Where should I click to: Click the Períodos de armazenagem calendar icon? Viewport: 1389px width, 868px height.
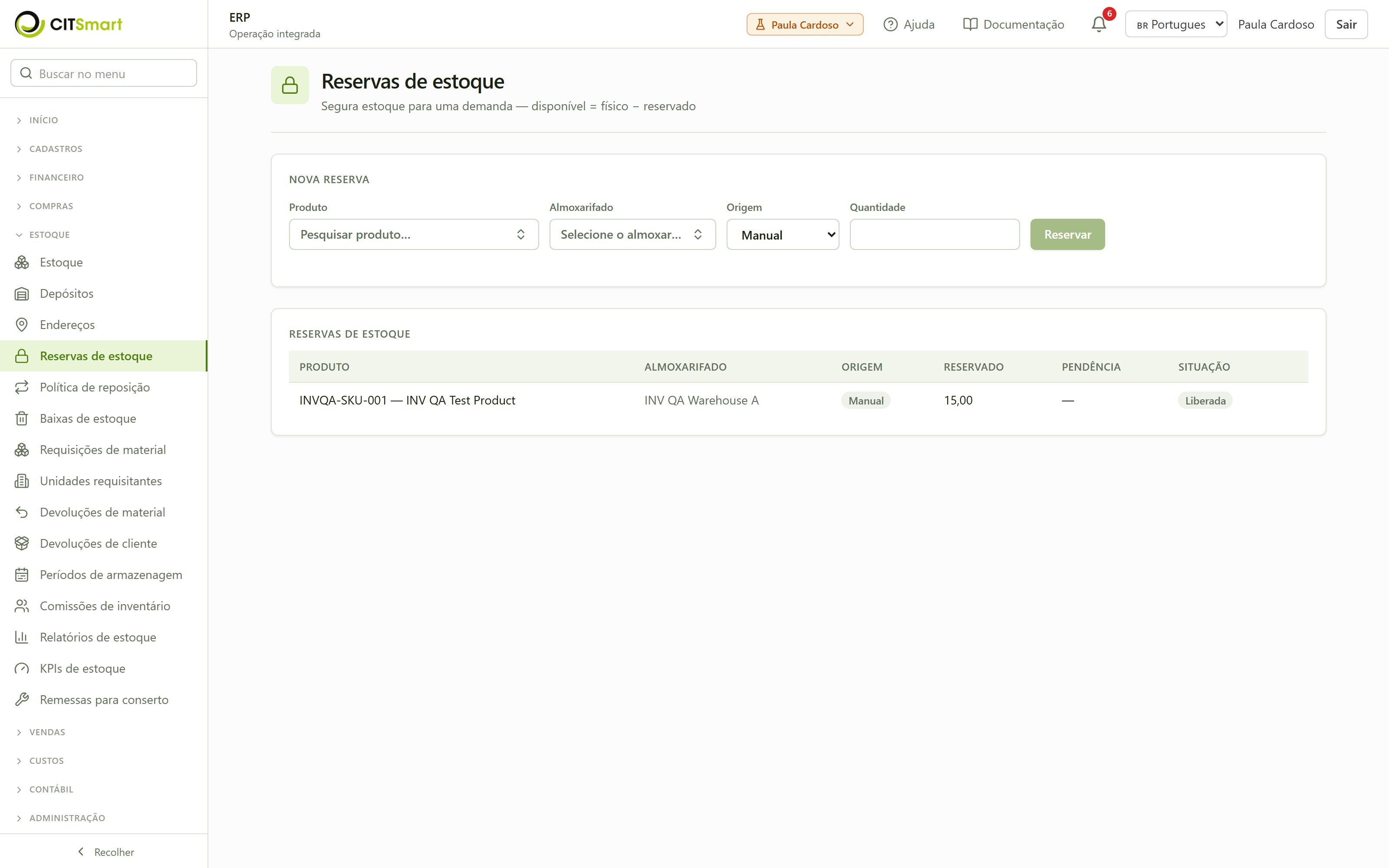(22, 575)
